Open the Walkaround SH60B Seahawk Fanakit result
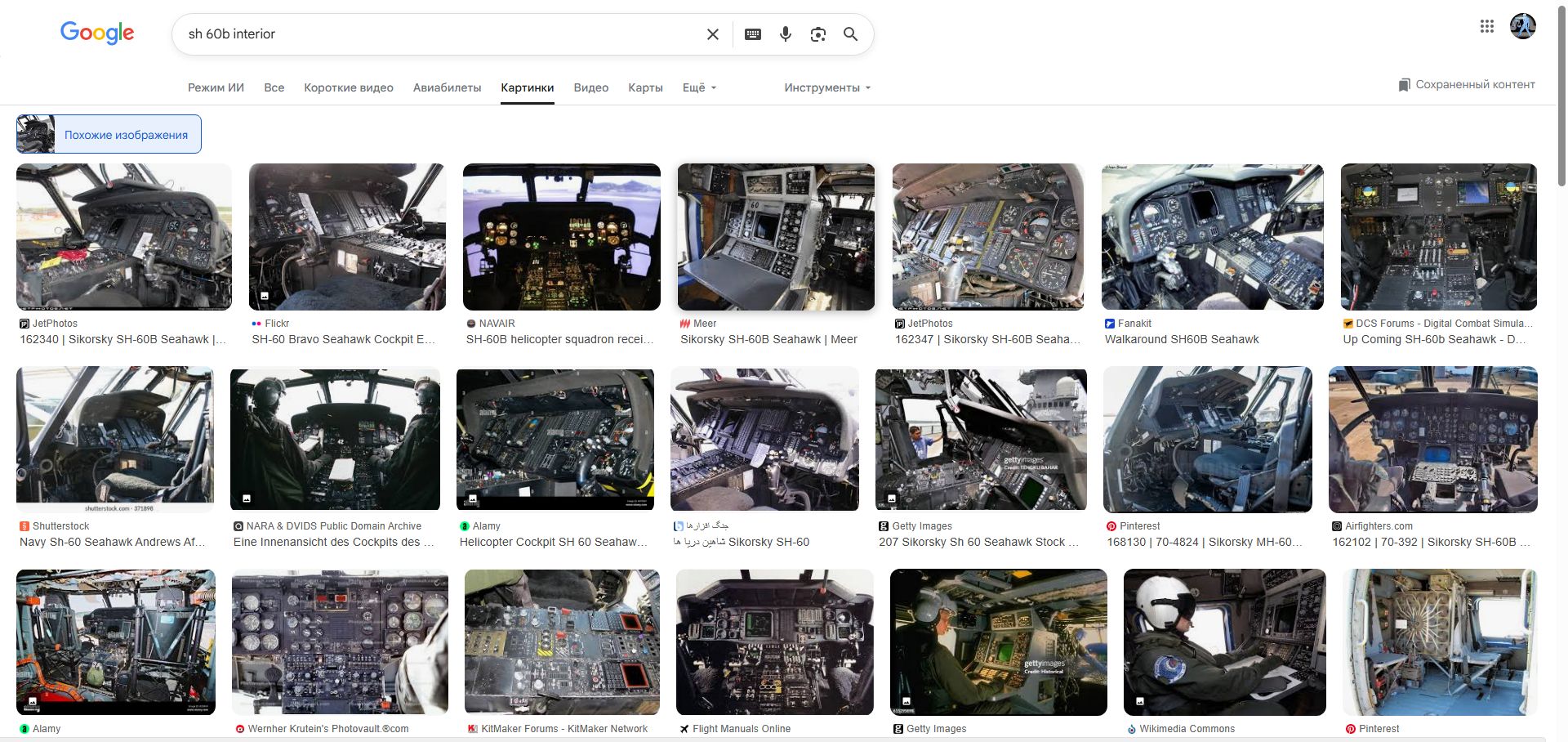The height and width of the screenshot is (742, 1568). tap(1181, 339)
